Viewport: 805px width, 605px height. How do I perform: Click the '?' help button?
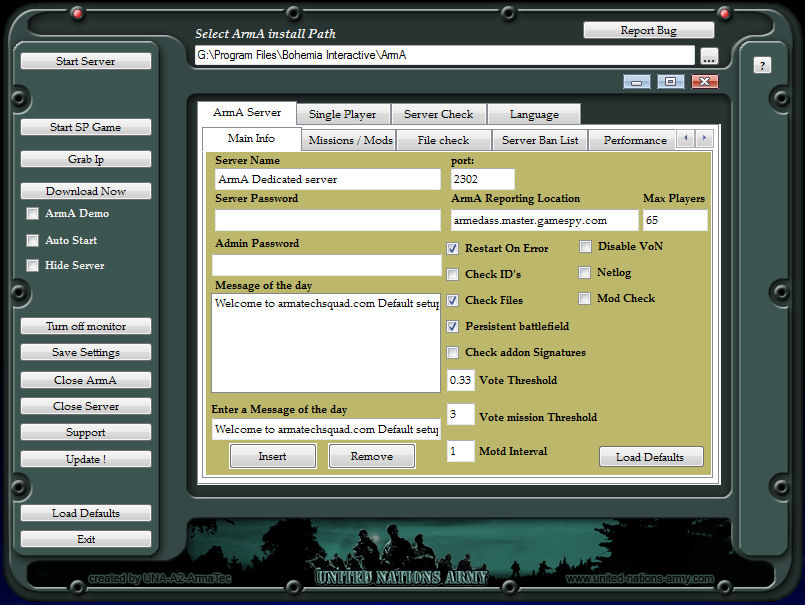(762, 65)
